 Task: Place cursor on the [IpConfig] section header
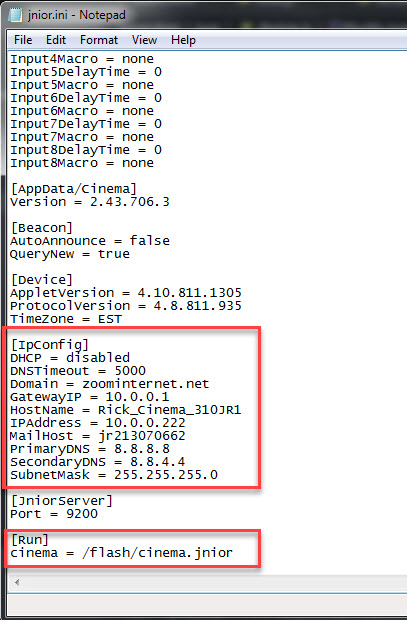pos(50,345)
